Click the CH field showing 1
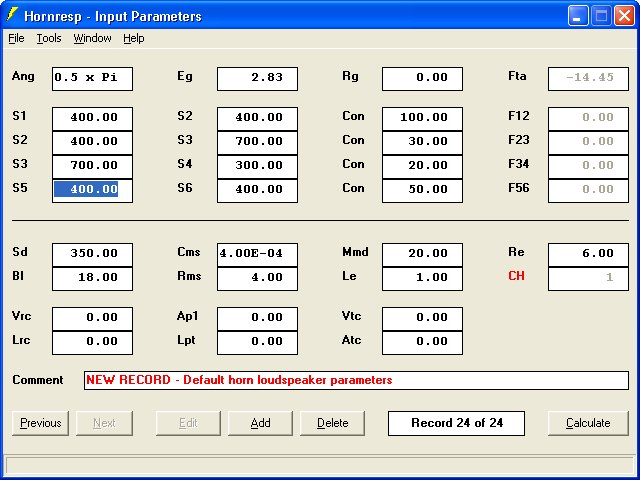Screen dimensions: 640x480 point(588,279)
